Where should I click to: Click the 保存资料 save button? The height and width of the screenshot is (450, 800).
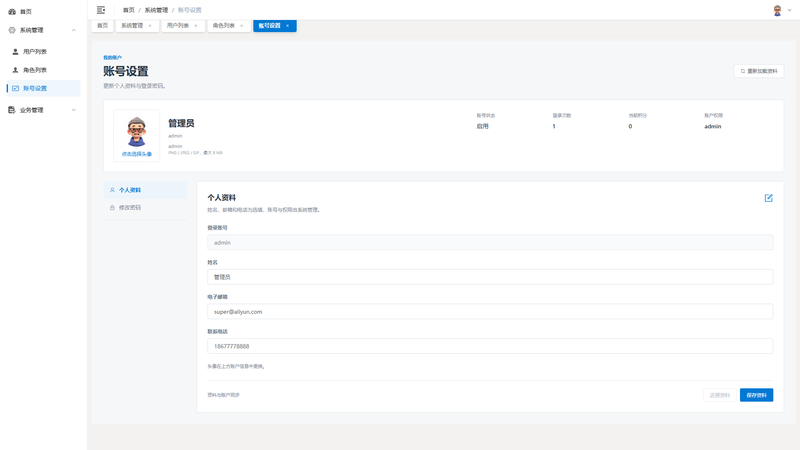click(756, 395)
